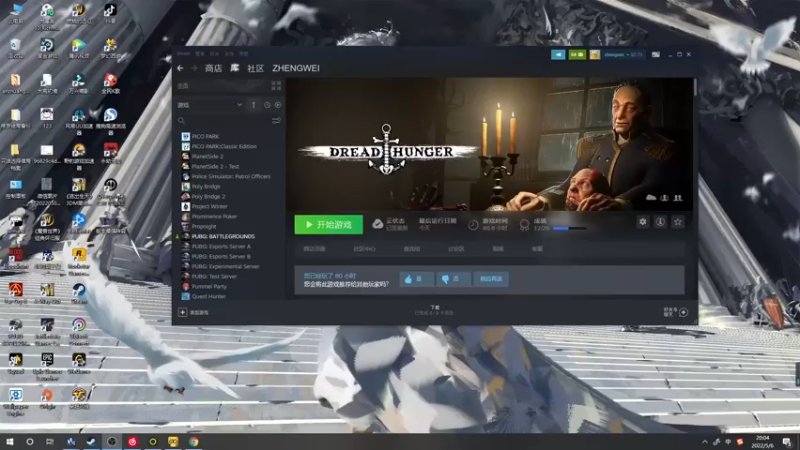The width and height of the screenshot is (800, 450).
Task: Open advanced filter settings icon beside search
Action: click(276, 120)
